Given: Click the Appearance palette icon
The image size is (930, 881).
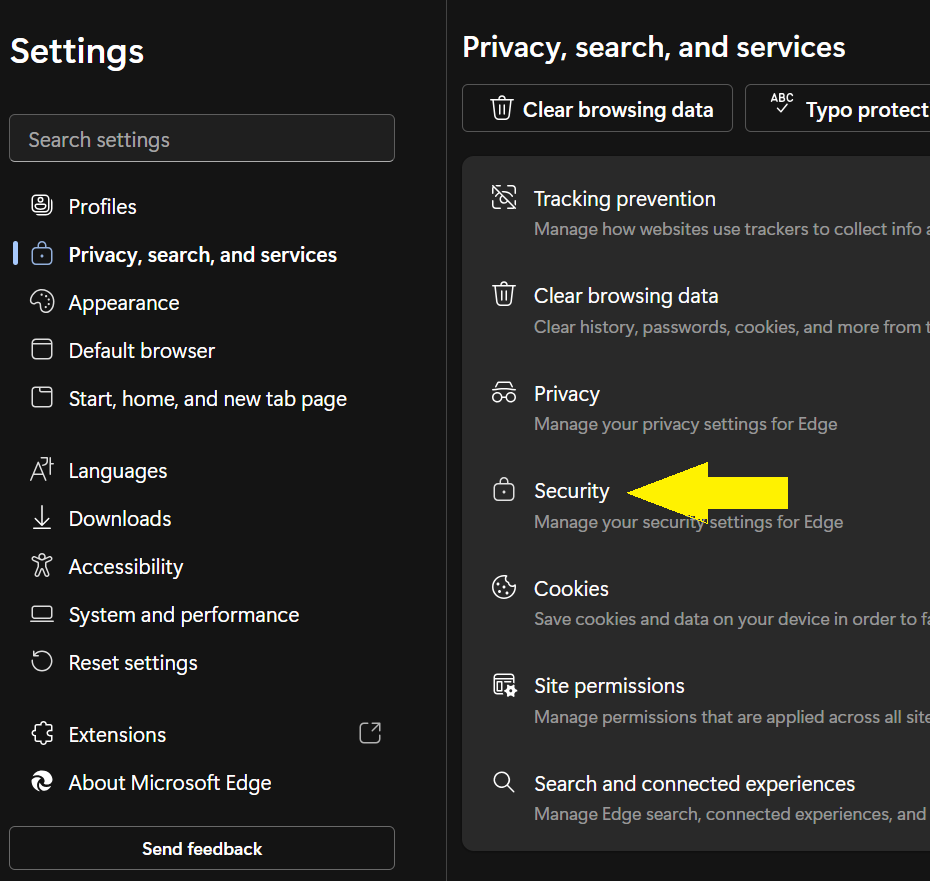Looking at the screenshot, I should [42, 301].
